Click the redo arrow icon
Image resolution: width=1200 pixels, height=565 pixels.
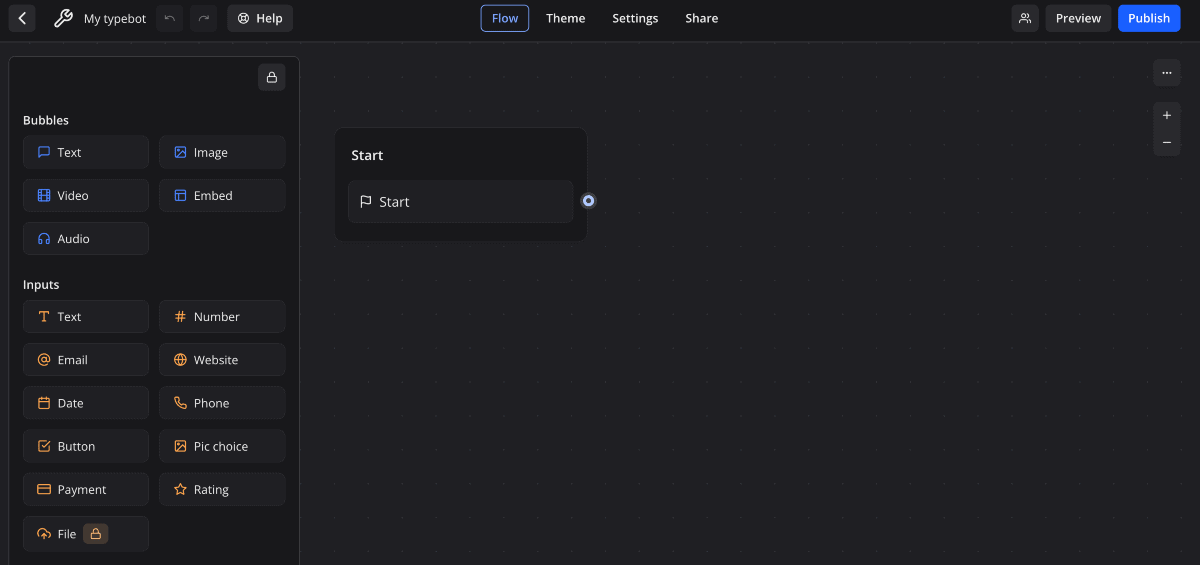point(203,18)
